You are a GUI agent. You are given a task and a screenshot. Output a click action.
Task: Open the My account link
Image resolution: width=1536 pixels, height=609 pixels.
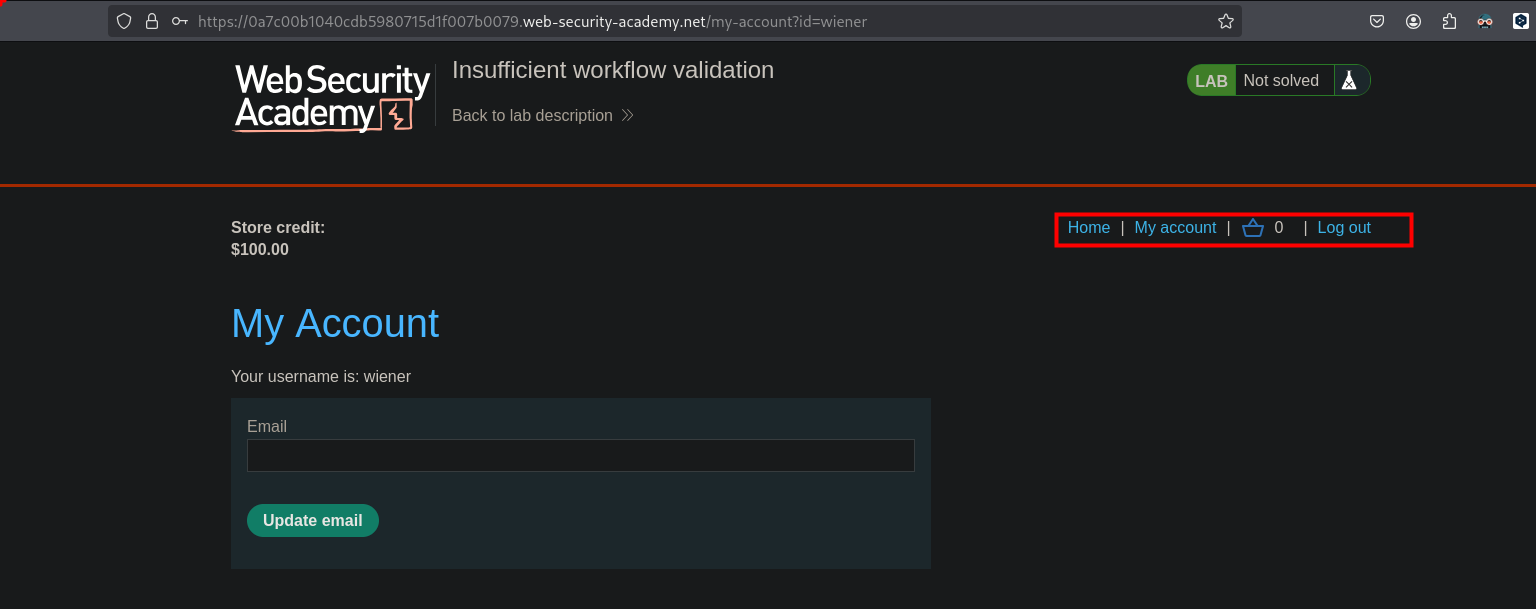[x=1175, y=228]
